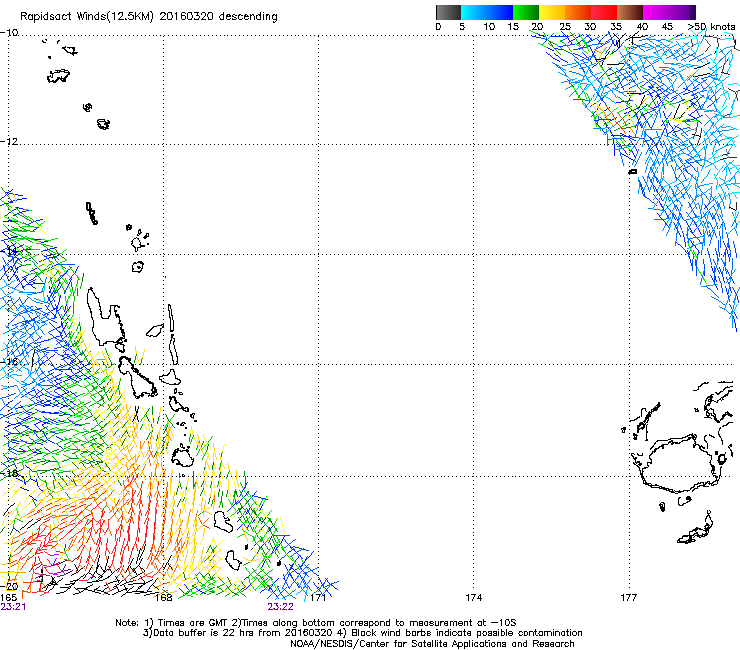Click the '-14' latitude axis label
740x650 pixels.
9,251
